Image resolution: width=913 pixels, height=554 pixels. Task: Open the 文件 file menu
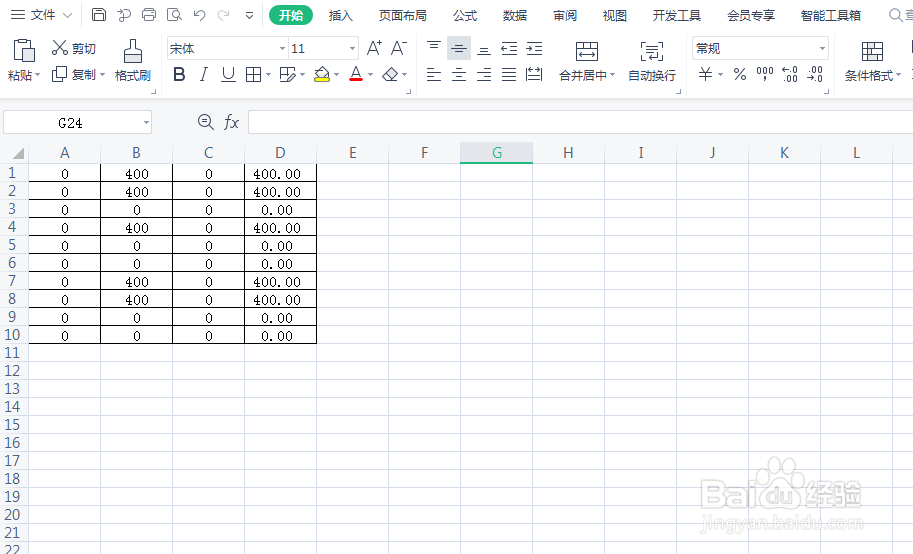(x=42, y=15)
